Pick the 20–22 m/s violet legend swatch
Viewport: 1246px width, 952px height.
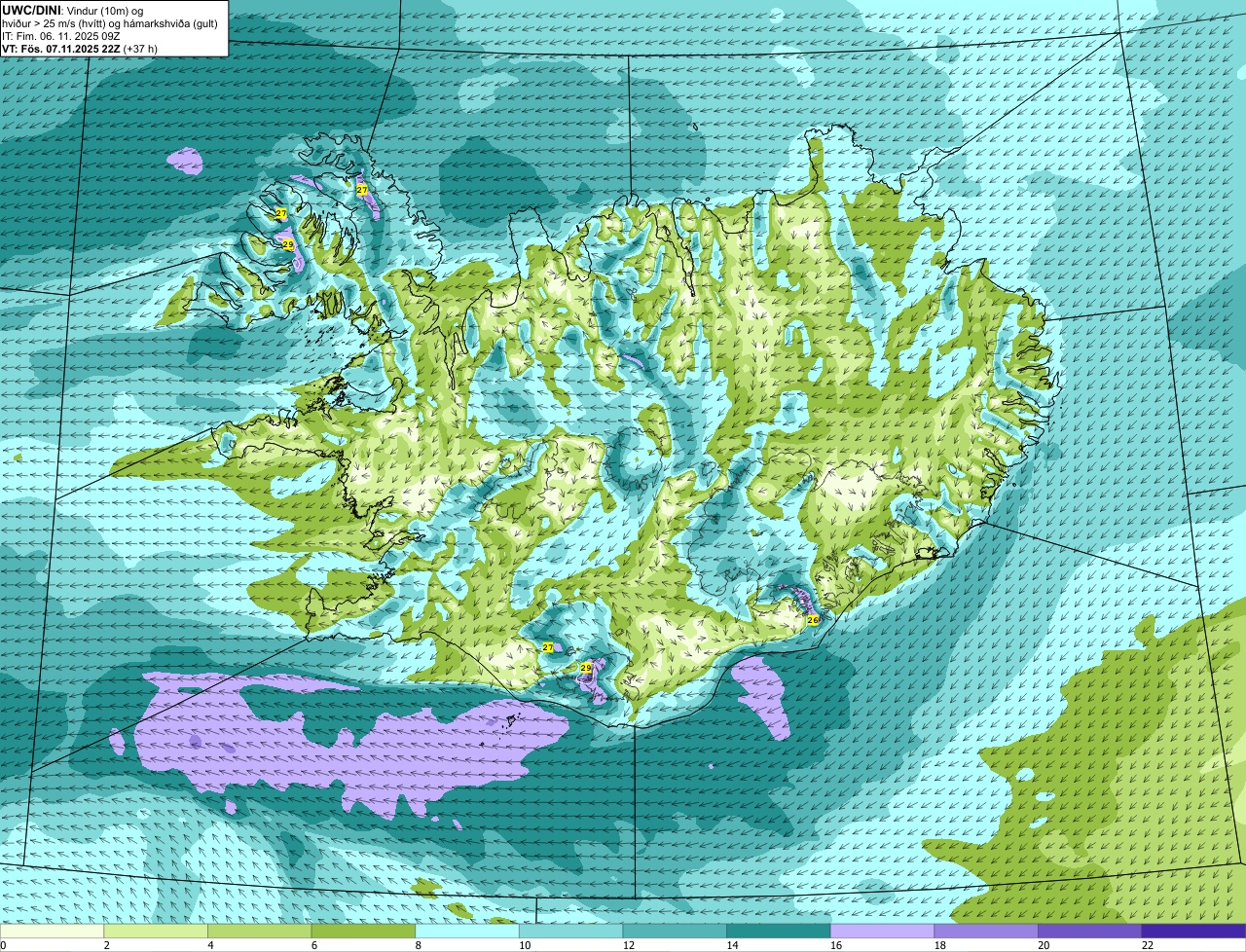click(1090, 932)
